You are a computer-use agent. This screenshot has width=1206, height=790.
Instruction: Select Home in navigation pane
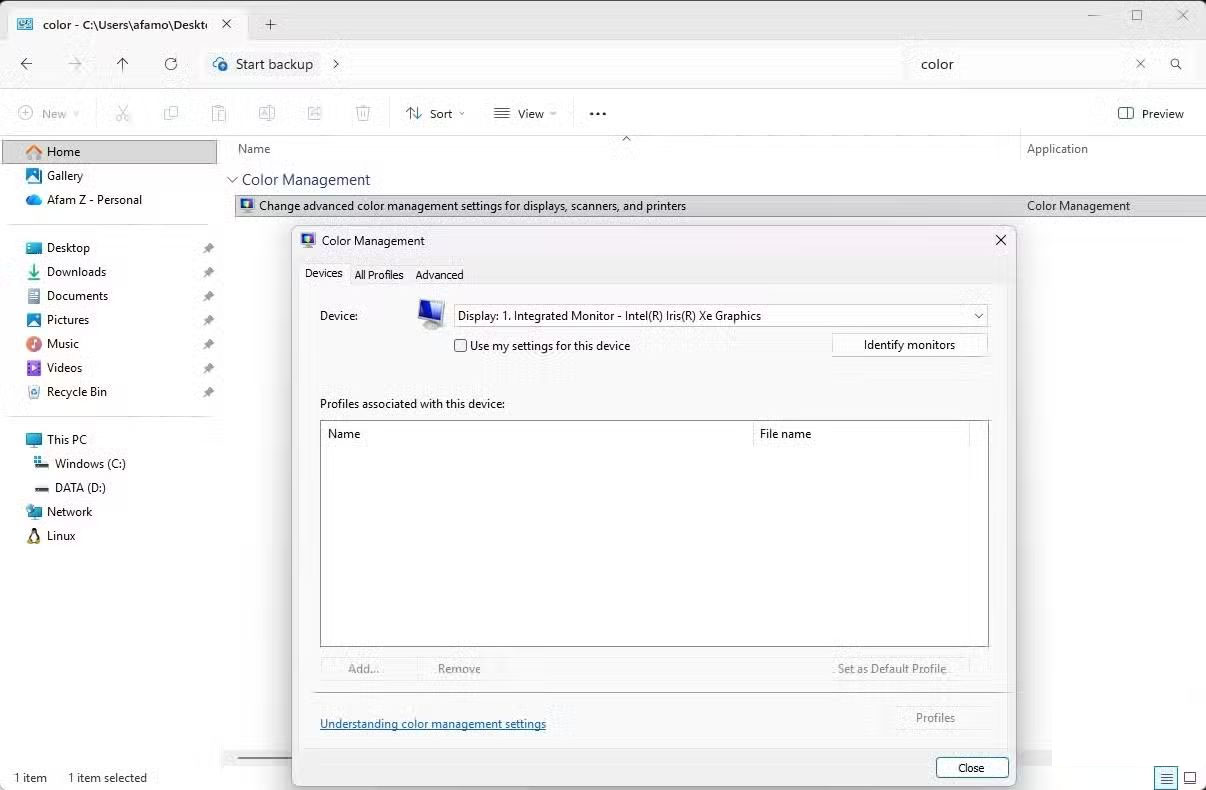click(110, 152)
